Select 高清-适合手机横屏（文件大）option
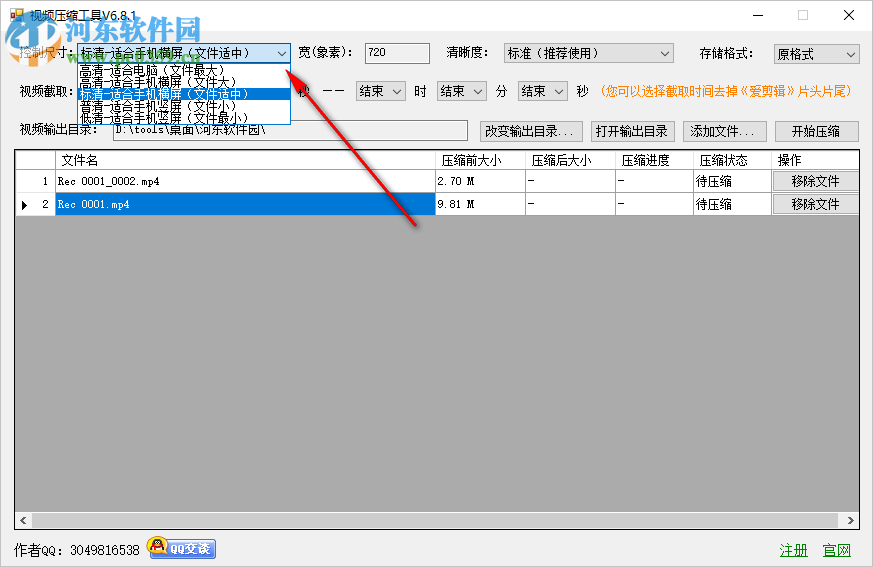Viewport: 873px width, 567px height. pos(184,82)
